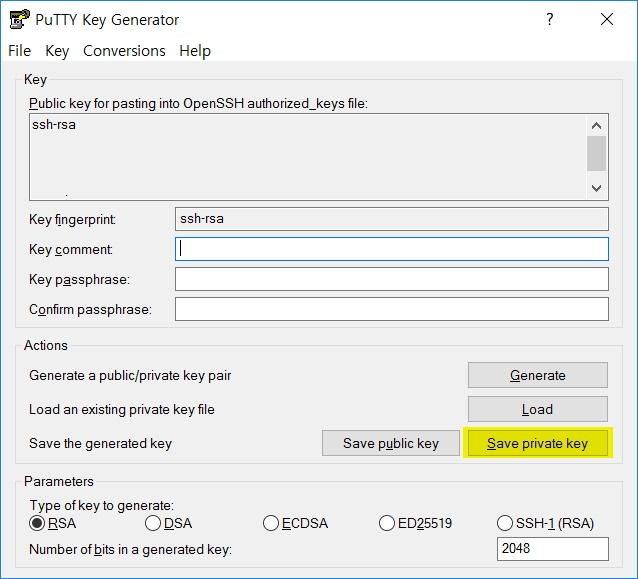
Task: Click Save private key button
Action: [537, 443]
